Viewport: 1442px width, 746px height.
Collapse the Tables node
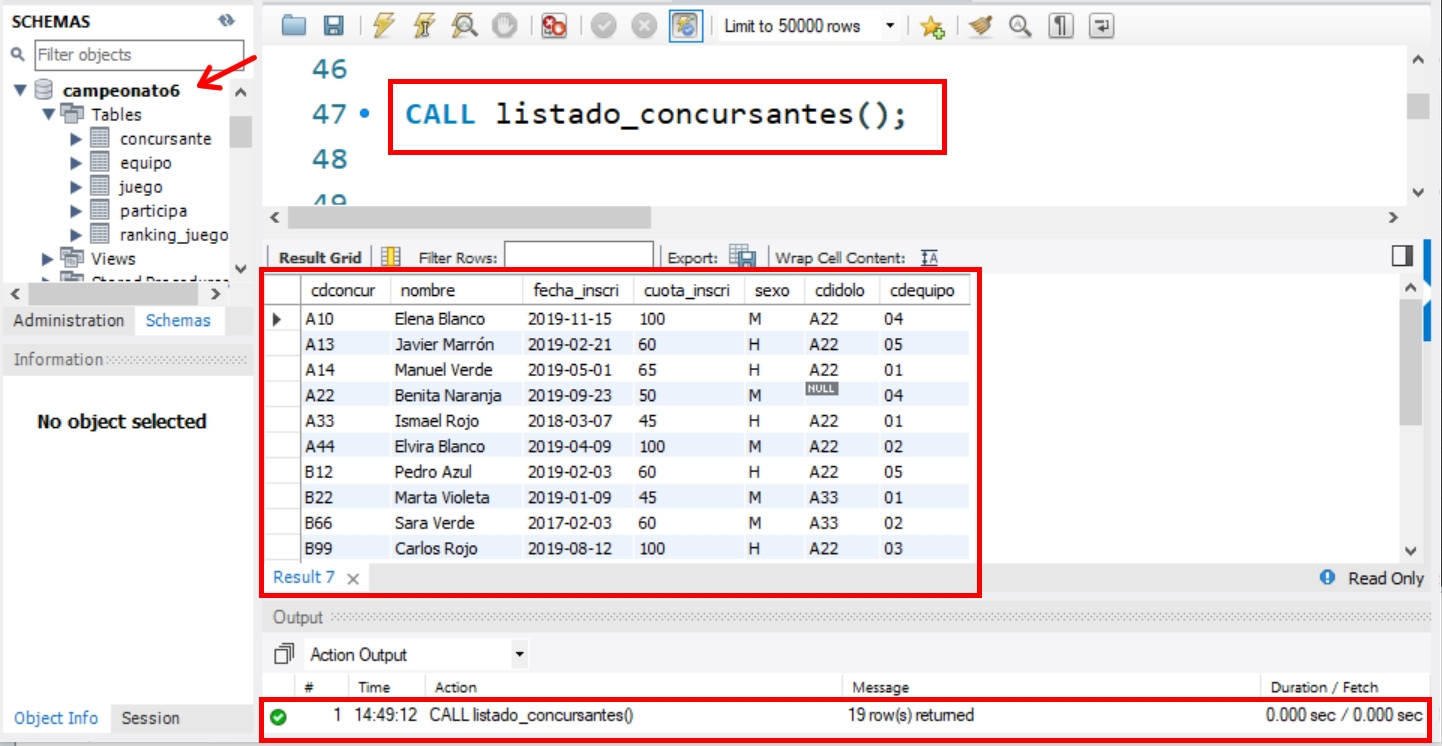tap(48, 114)
